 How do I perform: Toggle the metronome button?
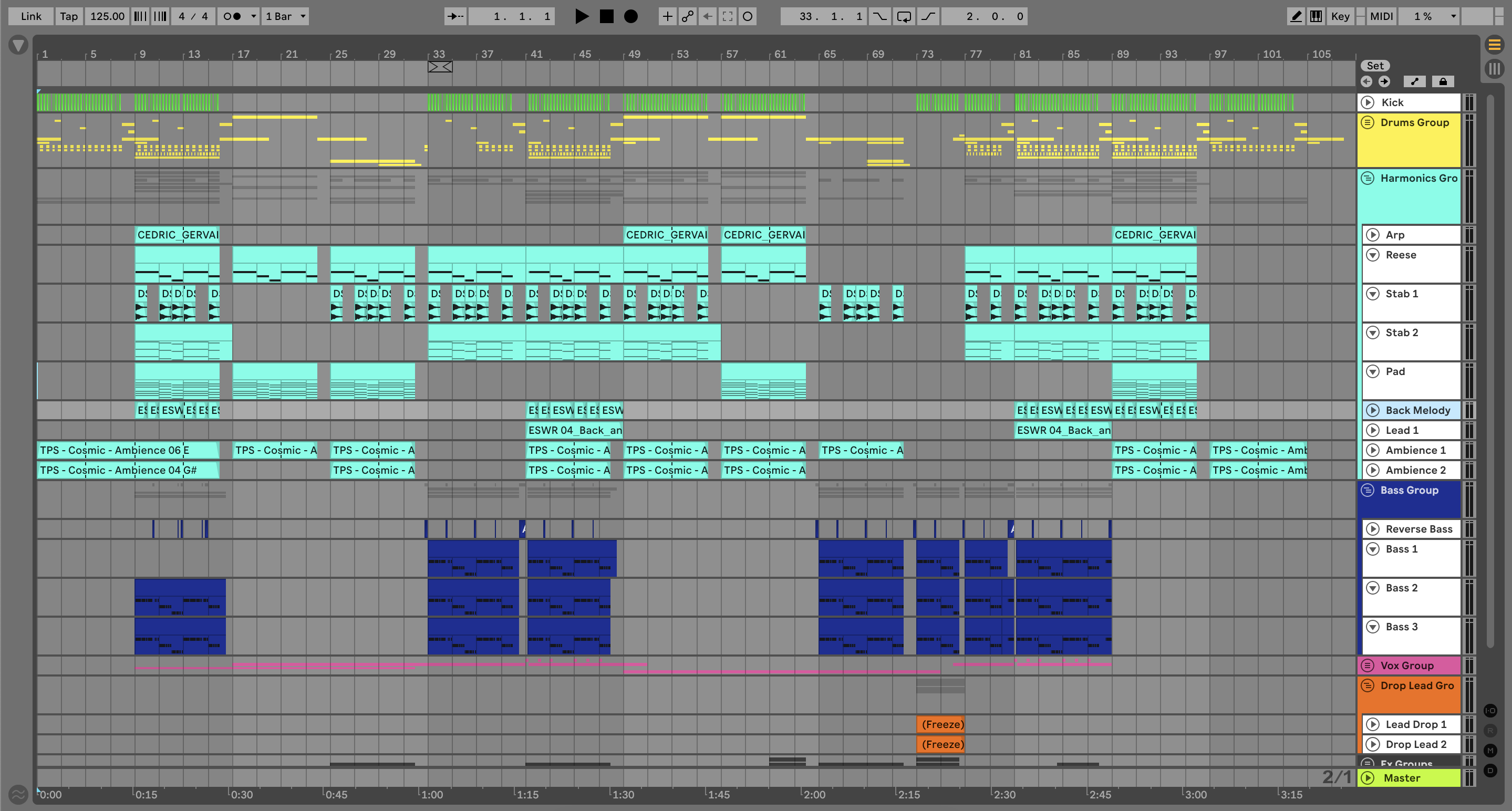click(232, 16)
